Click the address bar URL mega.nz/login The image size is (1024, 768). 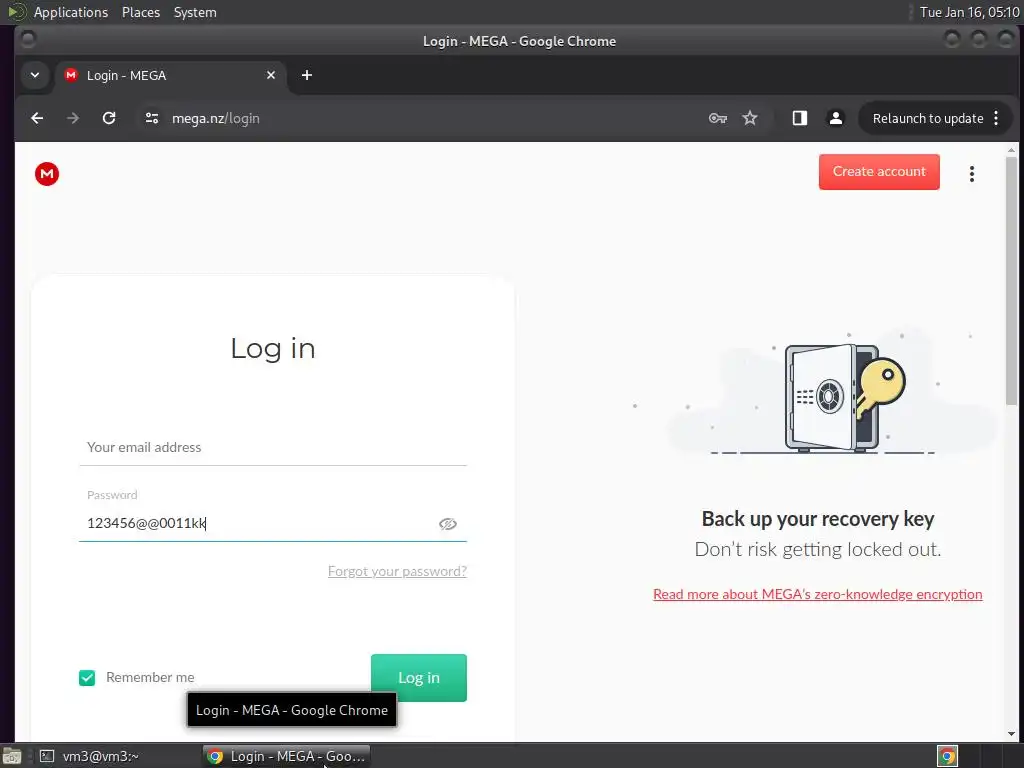[x=216, y=118]
